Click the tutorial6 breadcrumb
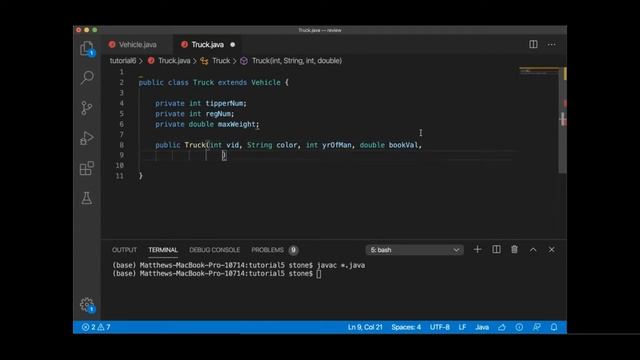 click(123, 61)
